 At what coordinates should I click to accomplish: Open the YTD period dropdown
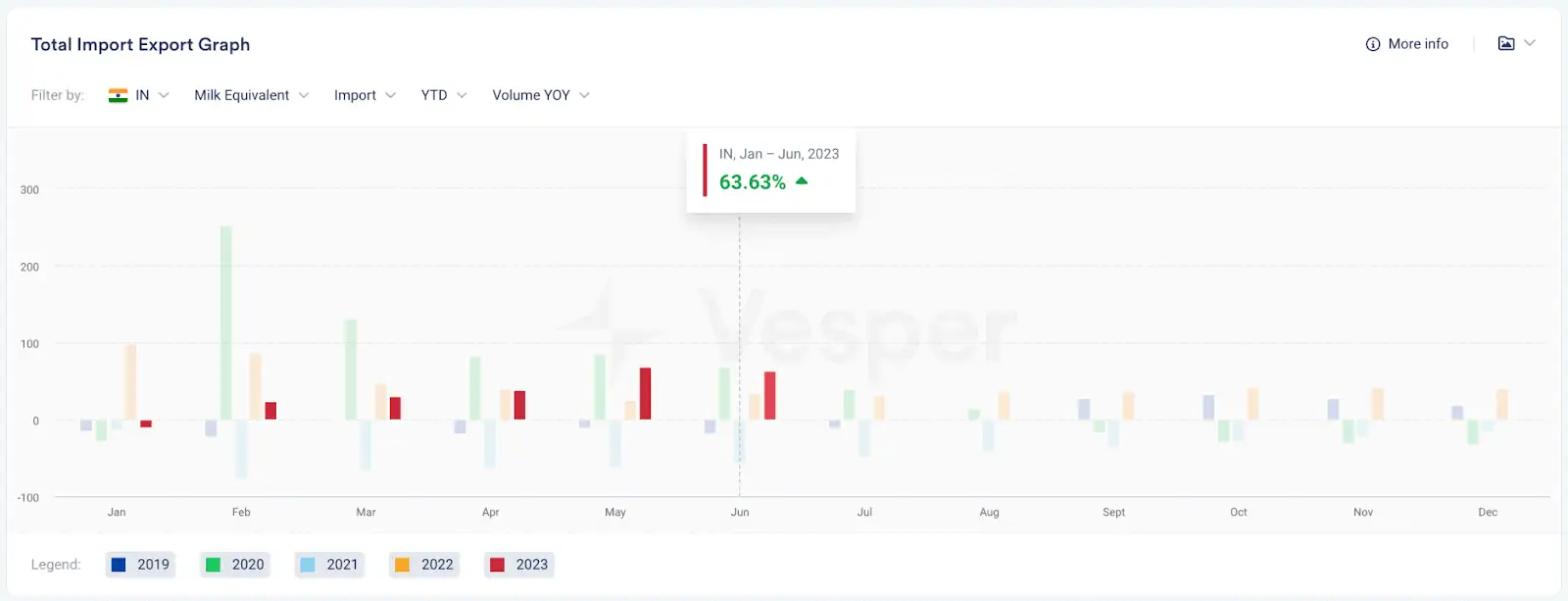pyautogui.click(x=444, y=95)
